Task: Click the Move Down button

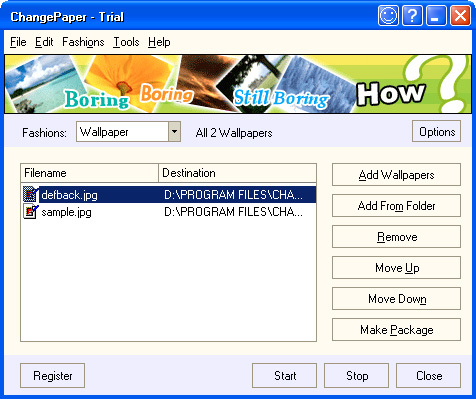Action: [396, 299]
